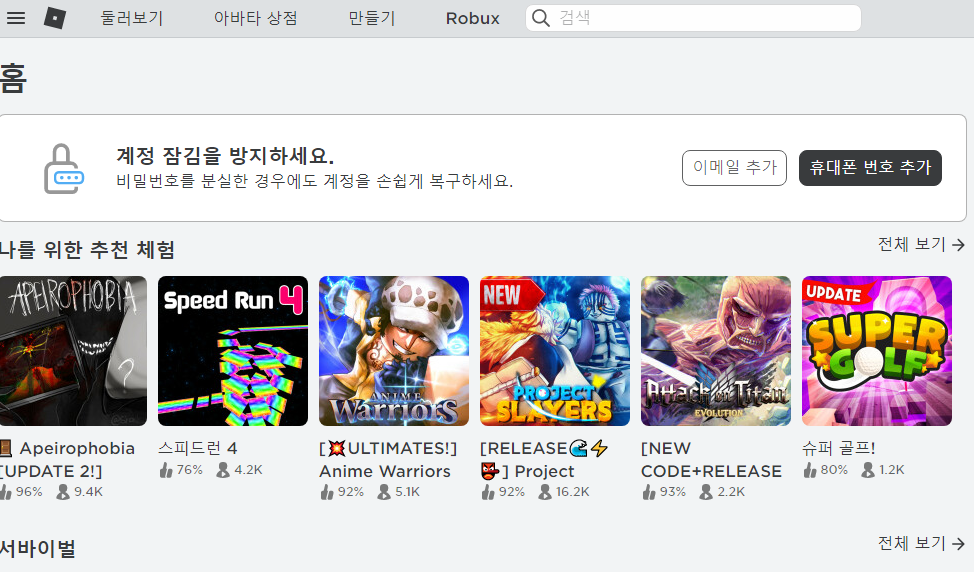Click player icon beside 5.1K count
The height and width of the screenshot is (572, 974).
(385, 492)
